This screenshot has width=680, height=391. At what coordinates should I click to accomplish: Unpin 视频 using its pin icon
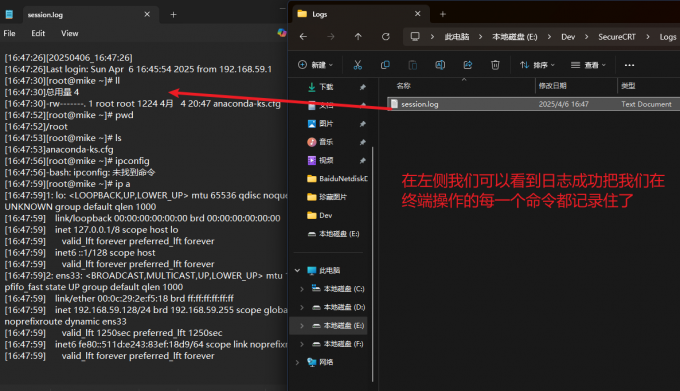tap(363, 161)
